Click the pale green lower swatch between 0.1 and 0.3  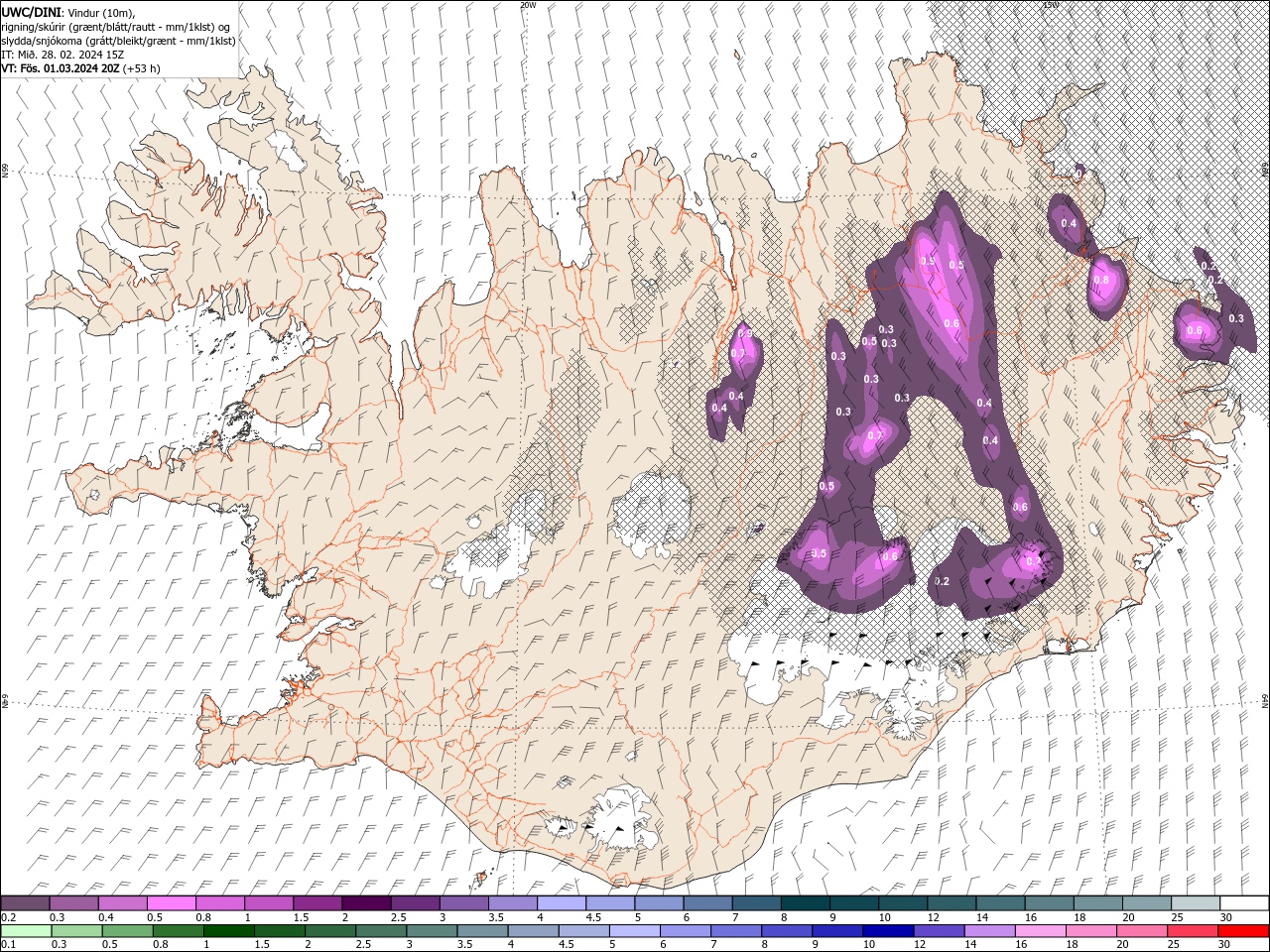[26, 931]
